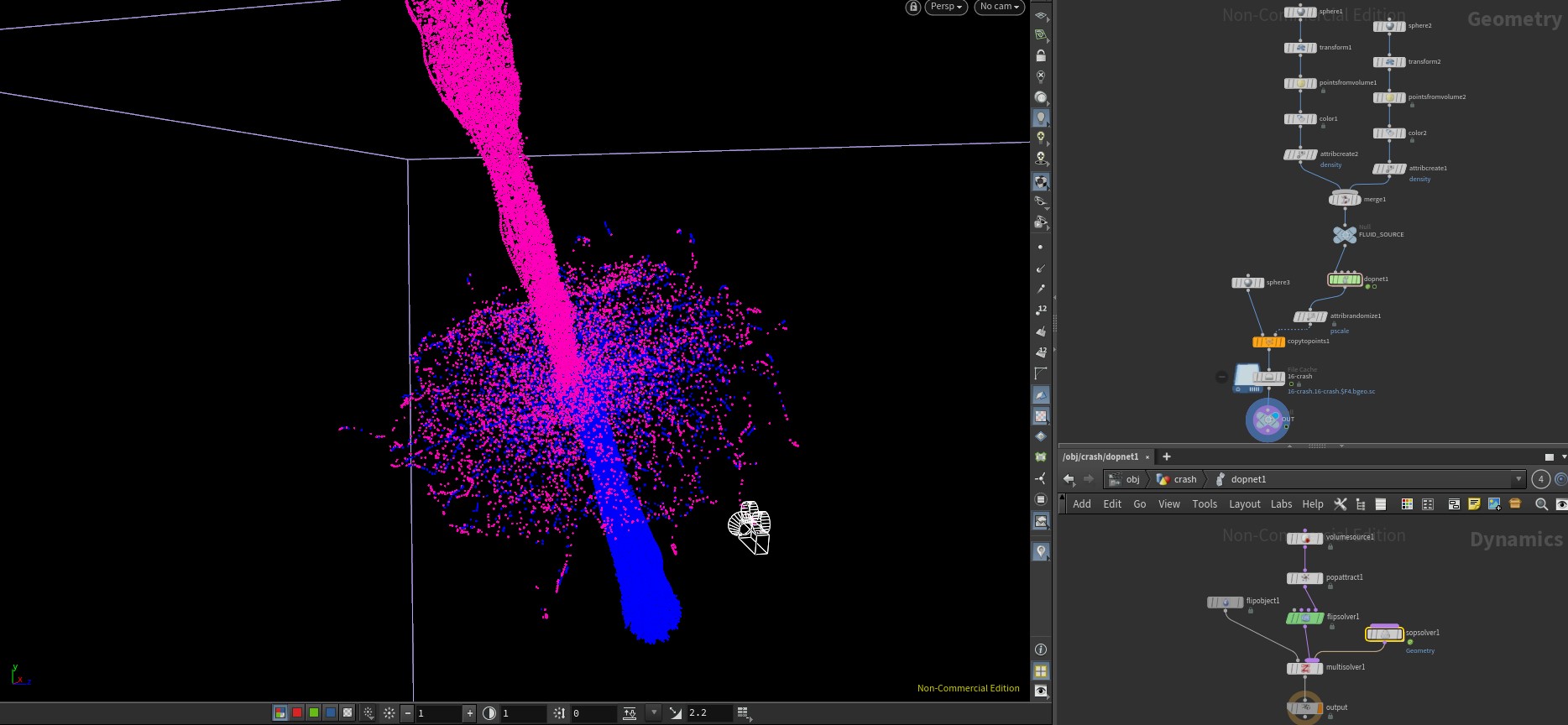
Task: Click the add background image icon
Action: point(1494,504)
